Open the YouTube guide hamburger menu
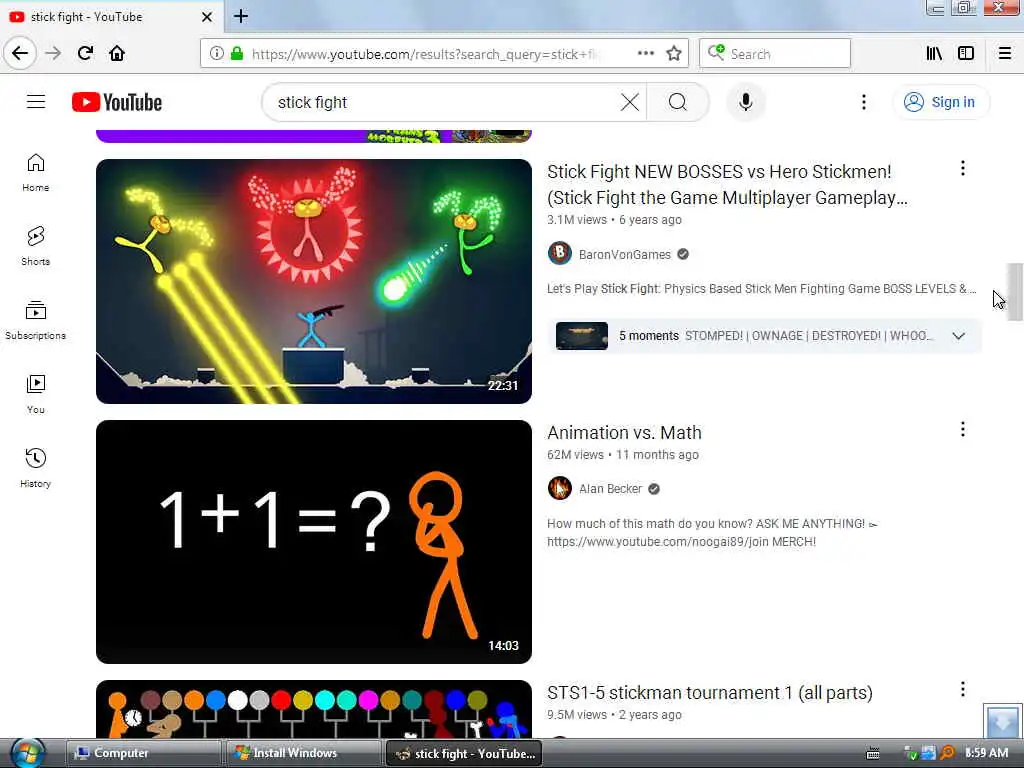 click(36, 102)
